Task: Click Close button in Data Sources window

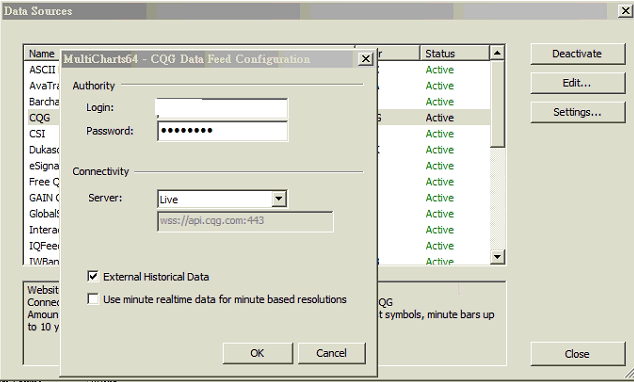Action: [577, 354]
